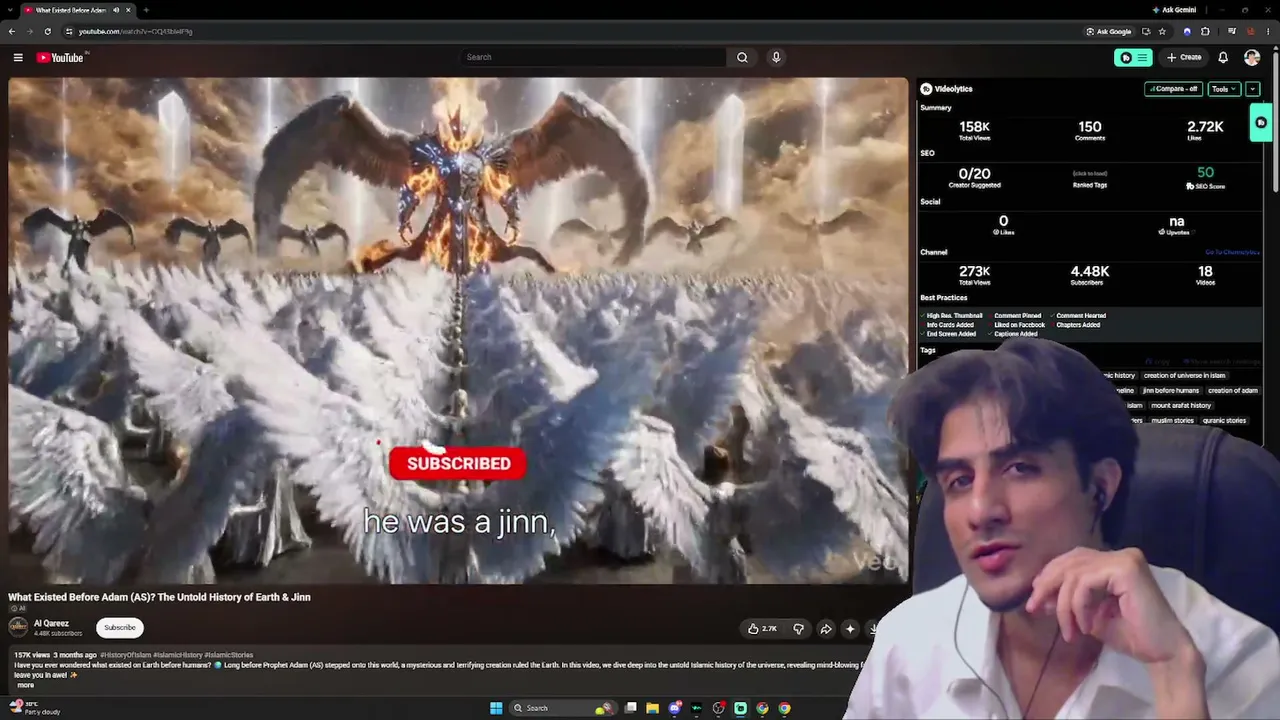Viewport: 1280px width, 720px height.
Task: Select the 'mount arafat history' tag
Action: tap(1181, 406)
